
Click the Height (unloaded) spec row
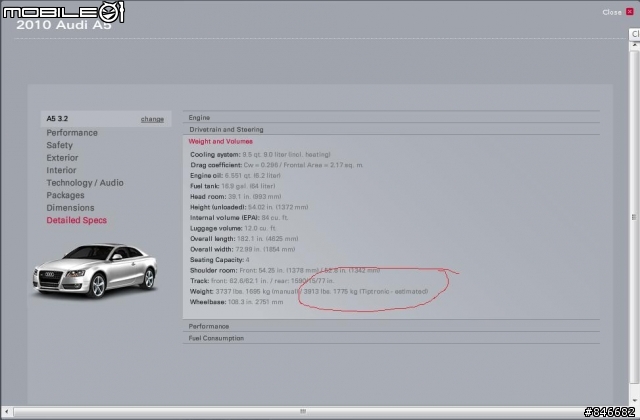pos(249,207)
